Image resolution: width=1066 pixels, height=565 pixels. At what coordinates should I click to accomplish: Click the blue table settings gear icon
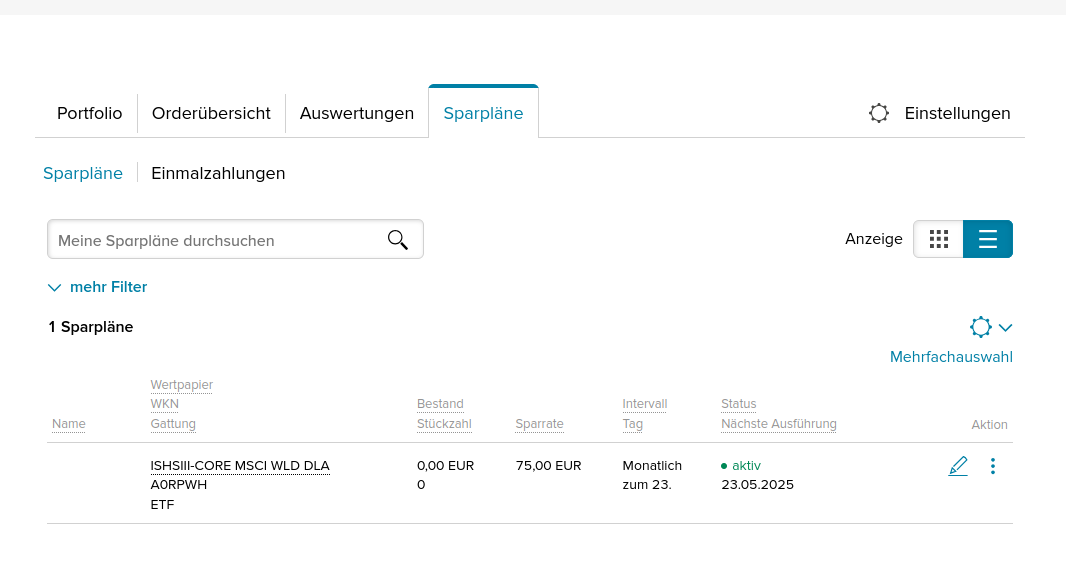[x=980, y=327]
